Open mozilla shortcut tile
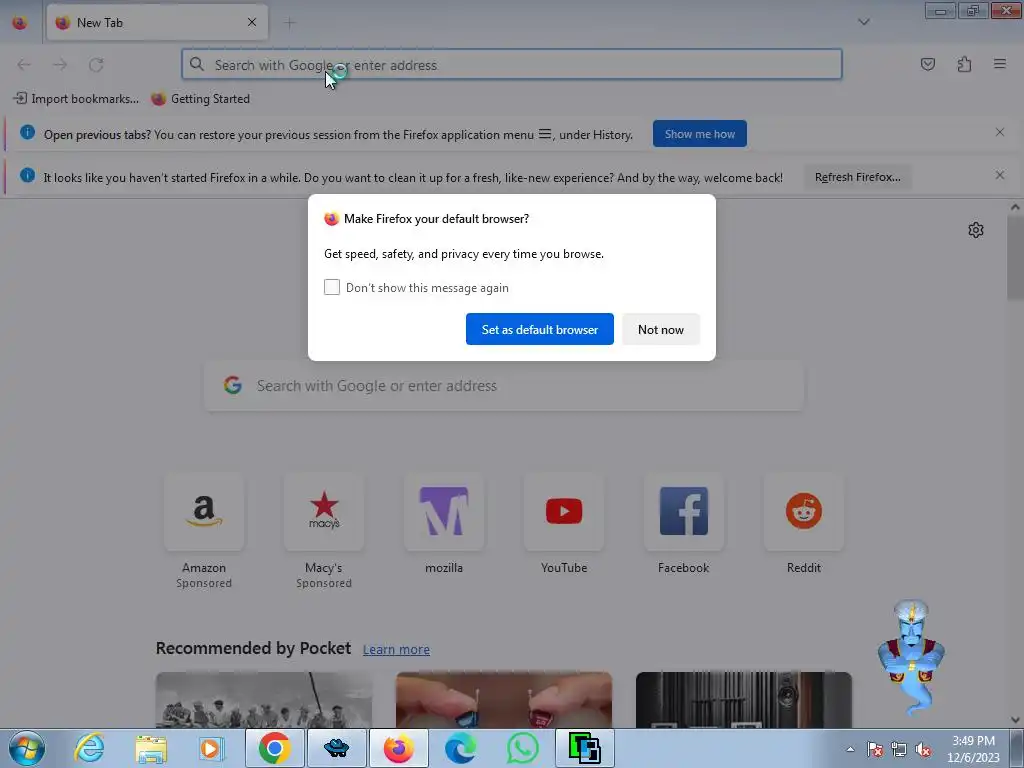 pos(443,512)
